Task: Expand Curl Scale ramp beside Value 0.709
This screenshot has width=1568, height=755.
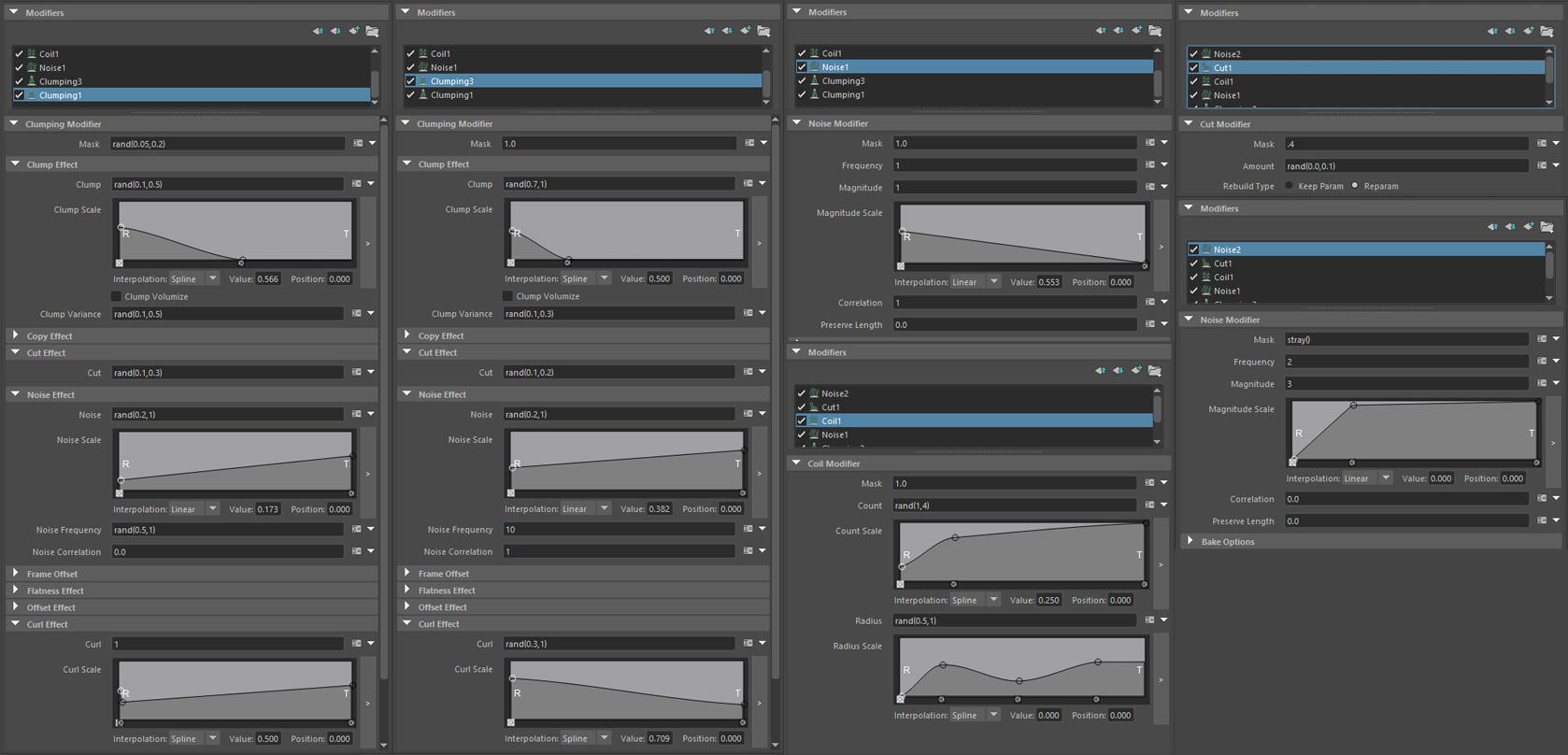Action: pyautogui.click(x=759, y=703)
